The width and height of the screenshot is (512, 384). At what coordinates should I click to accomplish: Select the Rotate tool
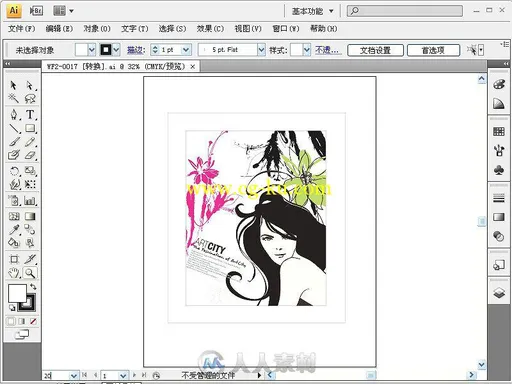click(14, 171)
